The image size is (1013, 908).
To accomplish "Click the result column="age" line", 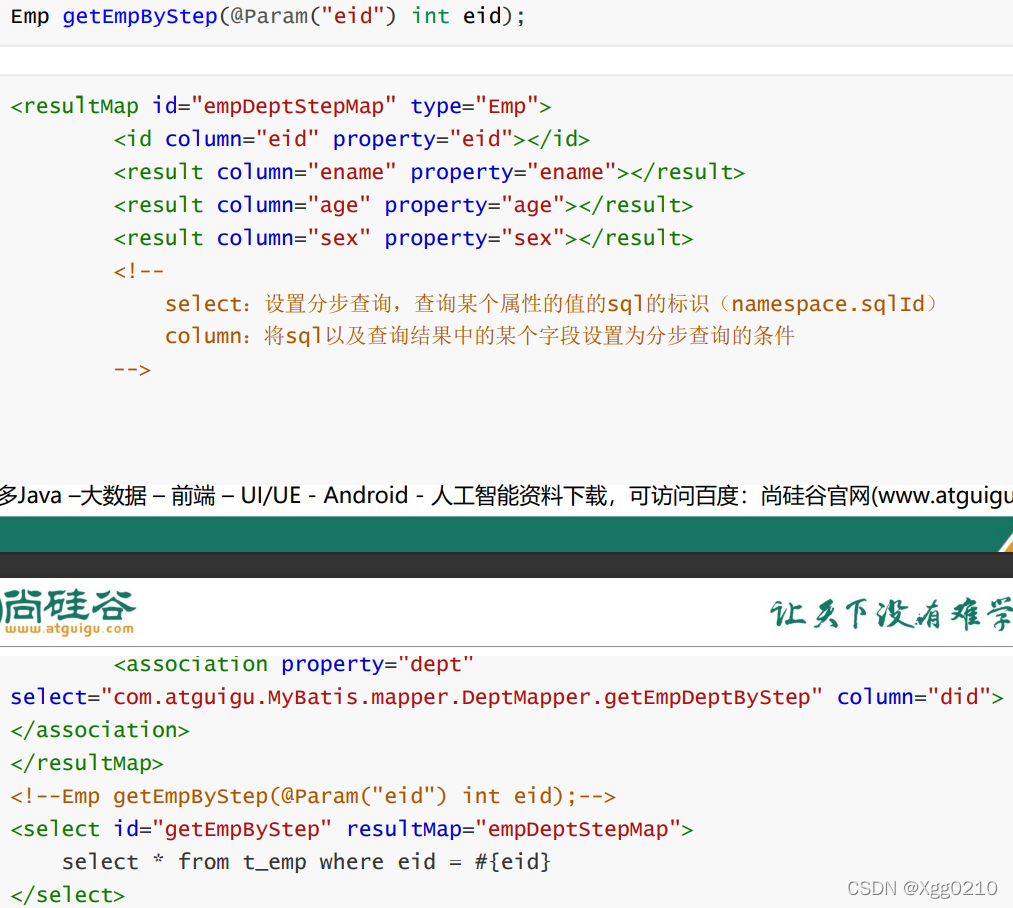I will pyautogui.click(x=403, y=205).
